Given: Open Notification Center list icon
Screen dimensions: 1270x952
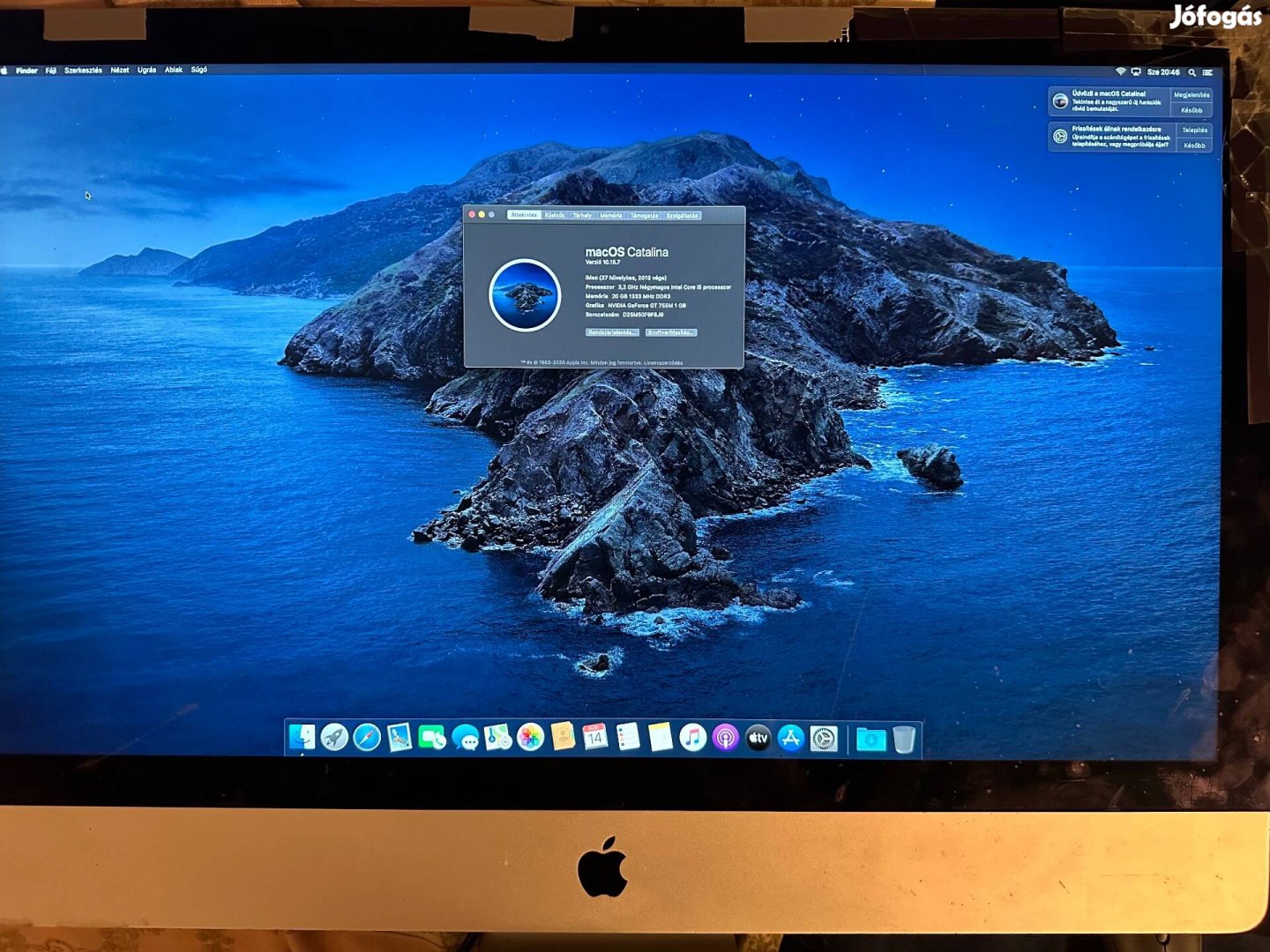Looking at the screenshot, I should pos(1208,72).
